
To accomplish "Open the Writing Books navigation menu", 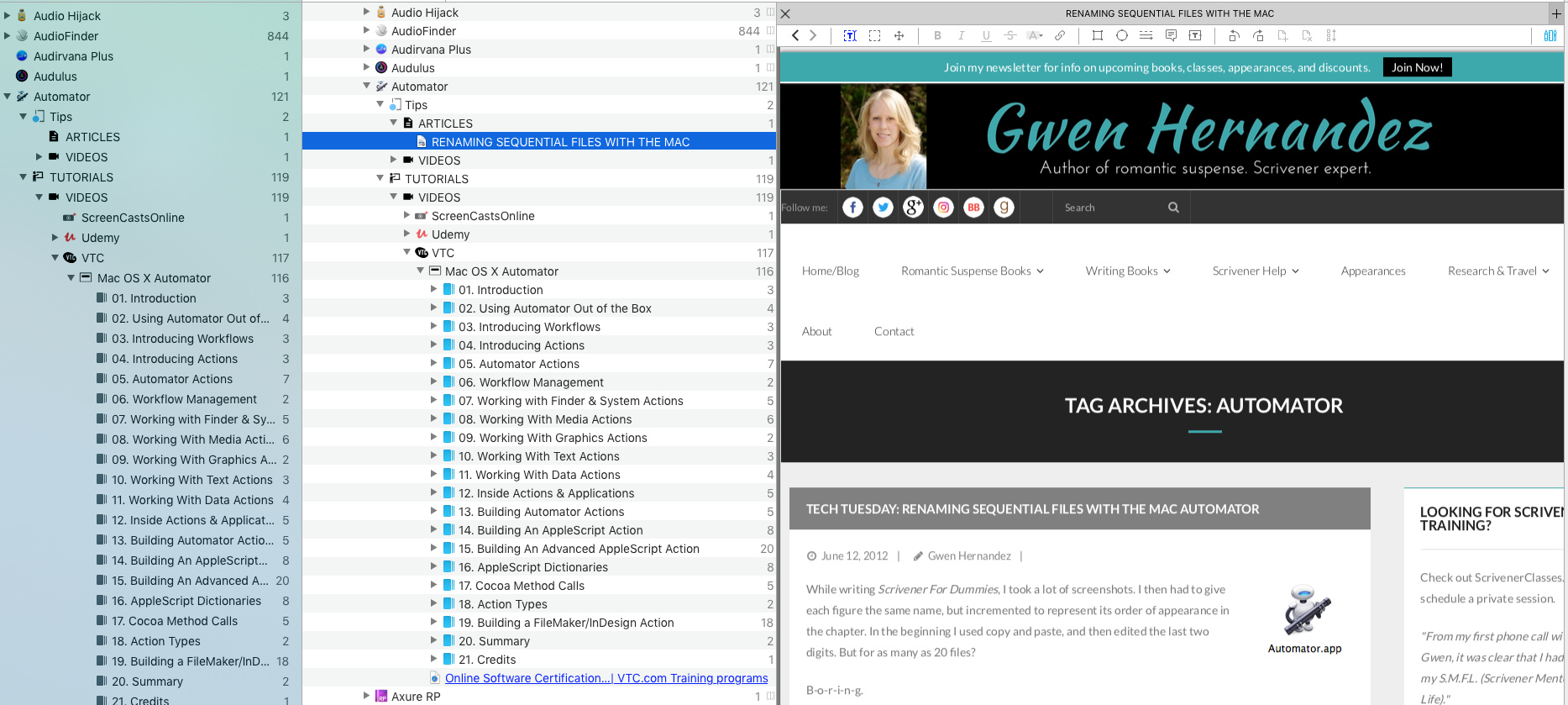I will (1127, 271).
